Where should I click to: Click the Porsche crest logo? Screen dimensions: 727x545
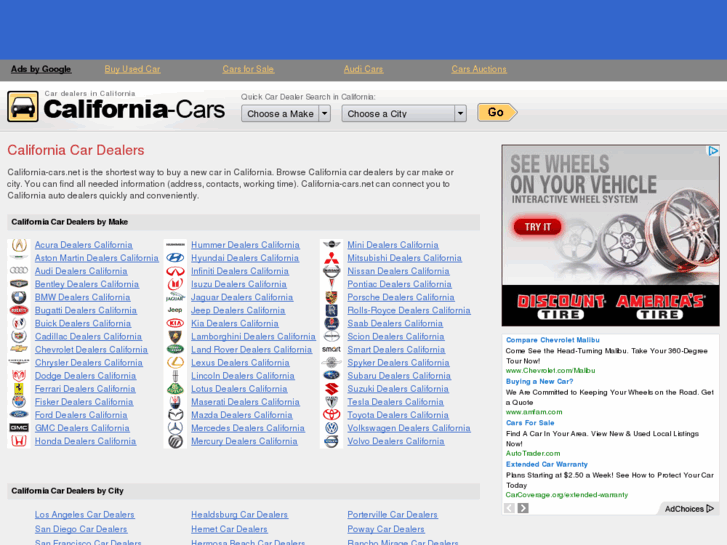332,297
